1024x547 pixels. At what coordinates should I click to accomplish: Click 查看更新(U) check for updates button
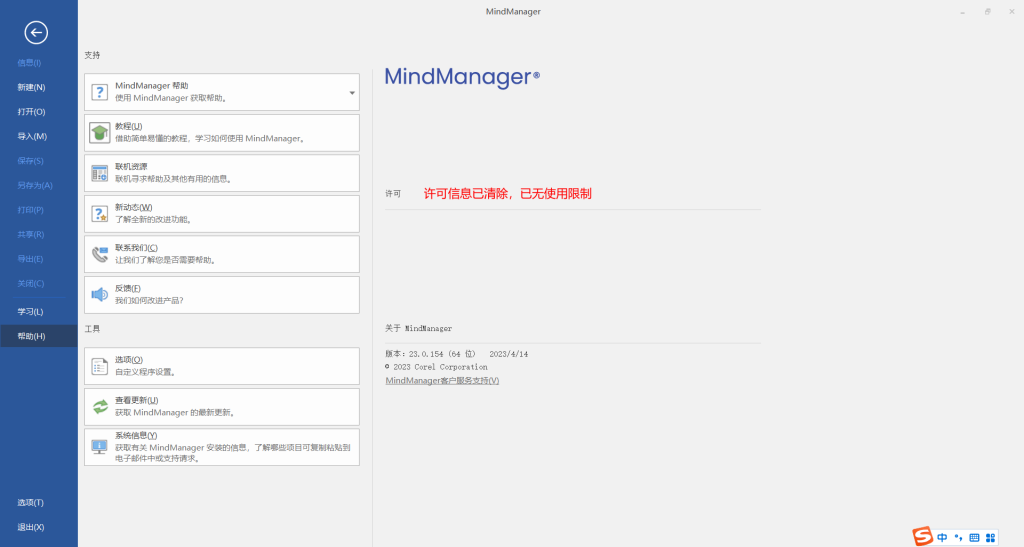(222, 407)
